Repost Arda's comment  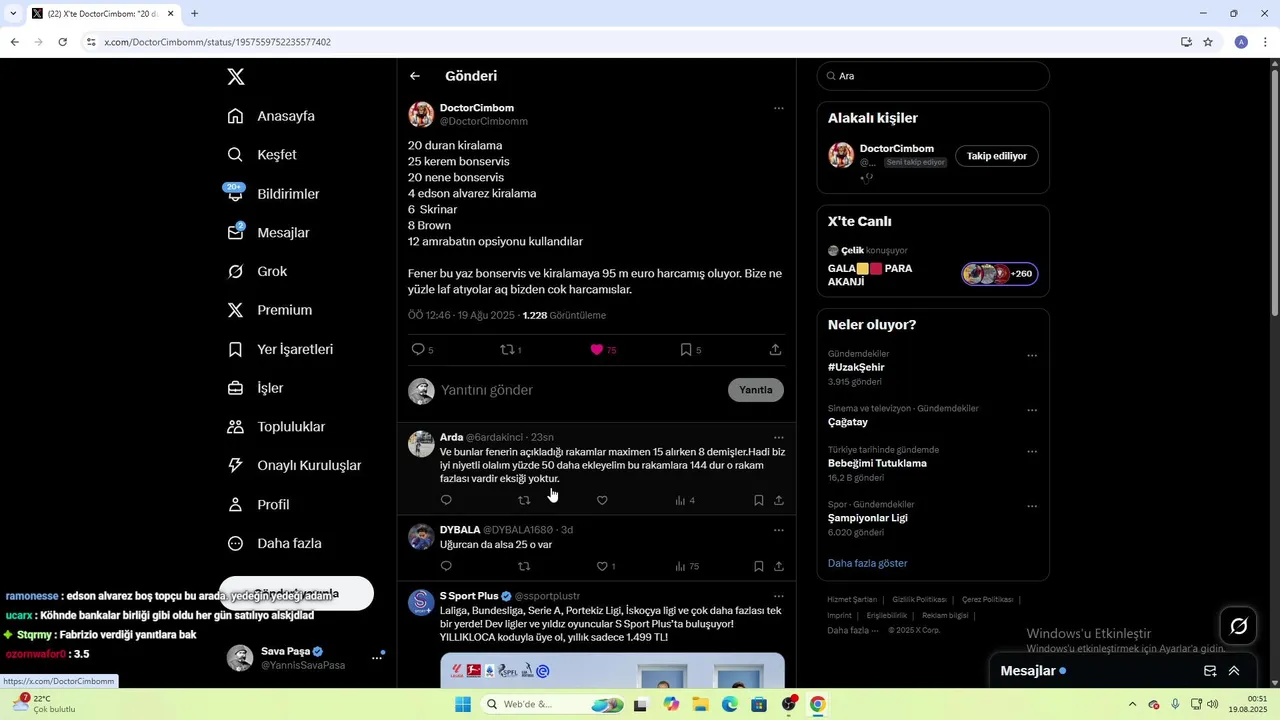coord(524,500)
